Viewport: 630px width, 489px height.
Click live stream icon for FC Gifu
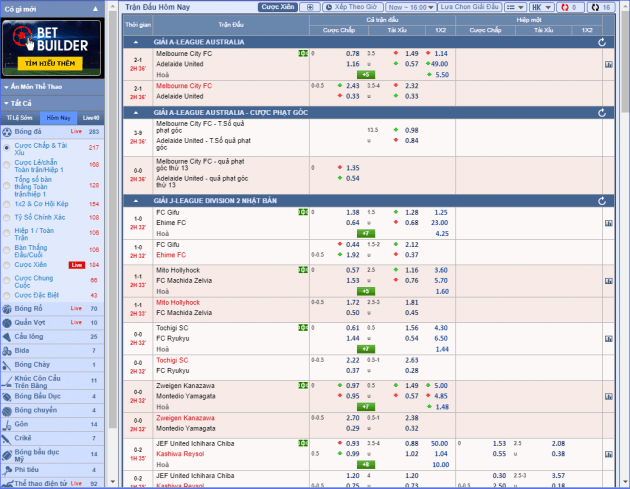pos(303,212)
